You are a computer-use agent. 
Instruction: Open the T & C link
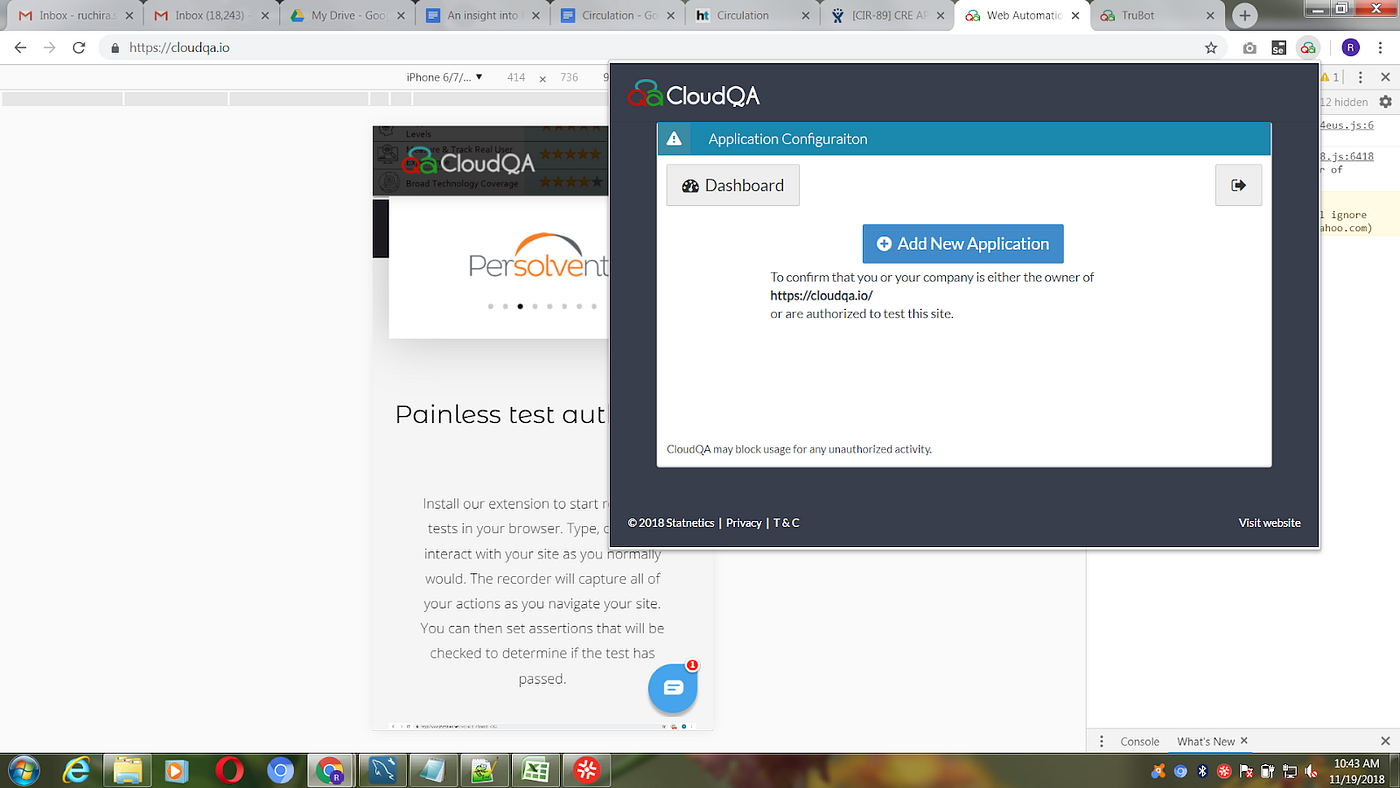click(786, 523)
